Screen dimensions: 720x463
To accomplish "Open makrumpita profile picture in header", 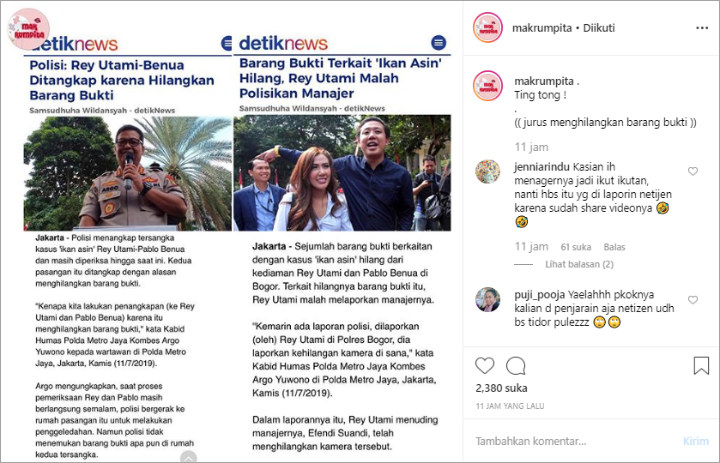I will click(488, 28).
